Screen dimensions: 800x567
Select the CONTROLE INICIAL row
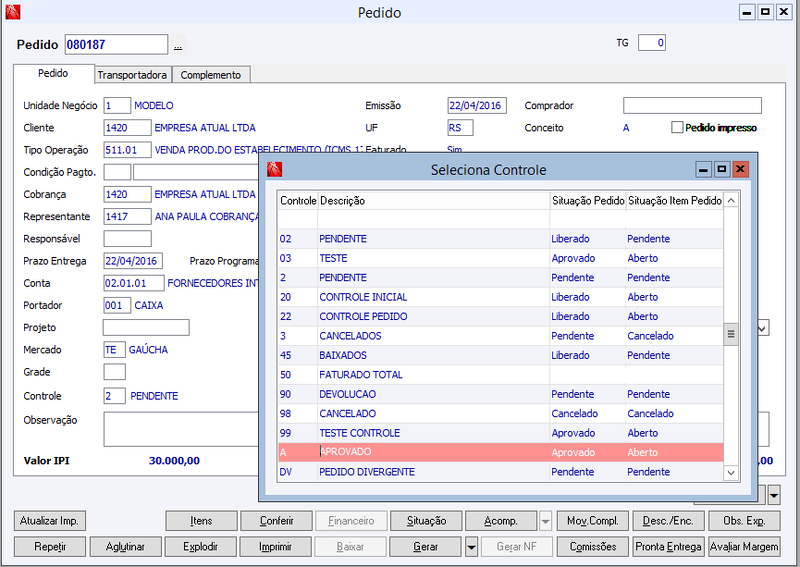(x=501, y=297)
